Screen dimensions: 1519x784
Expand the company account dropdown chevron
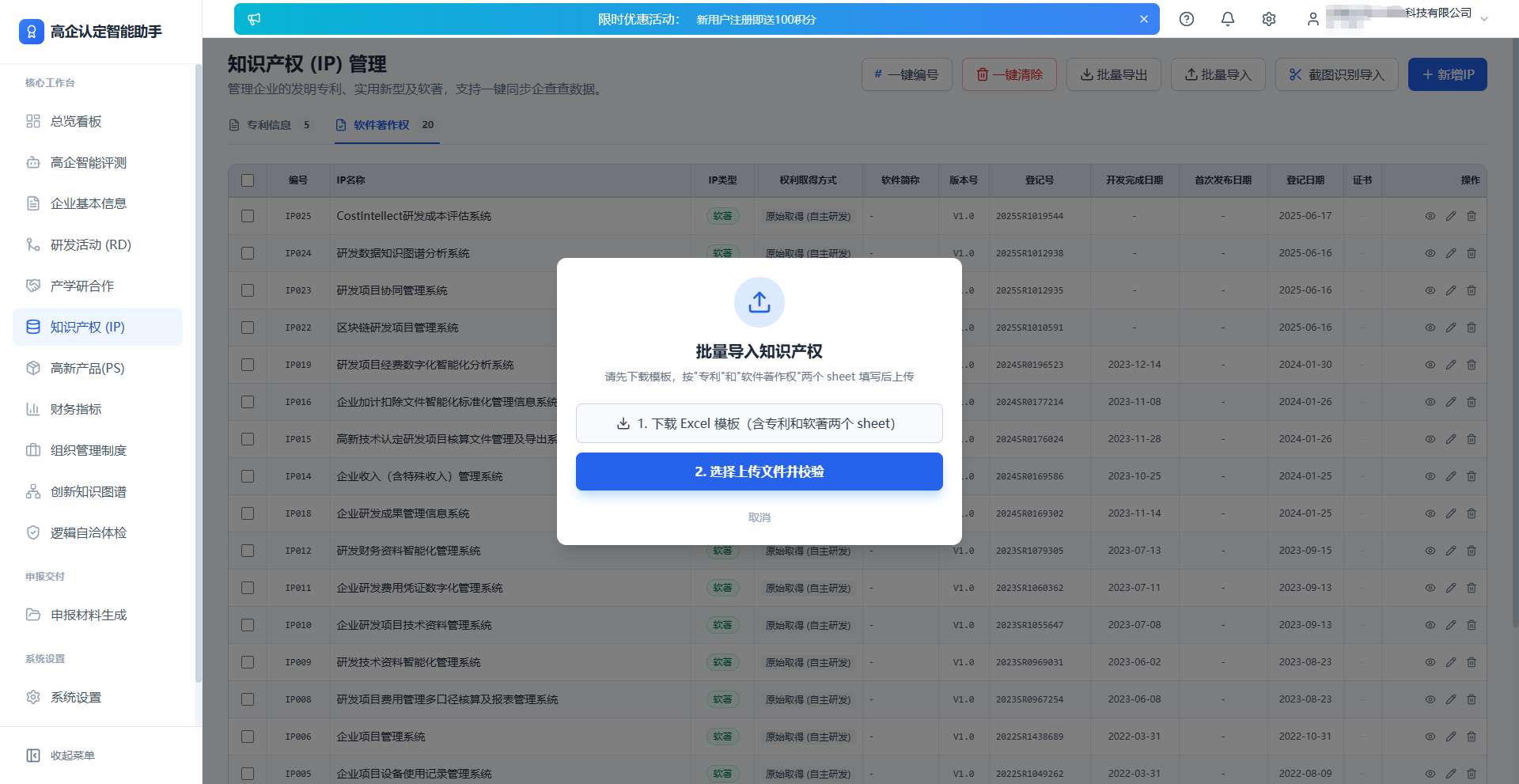click(1484, 19)
